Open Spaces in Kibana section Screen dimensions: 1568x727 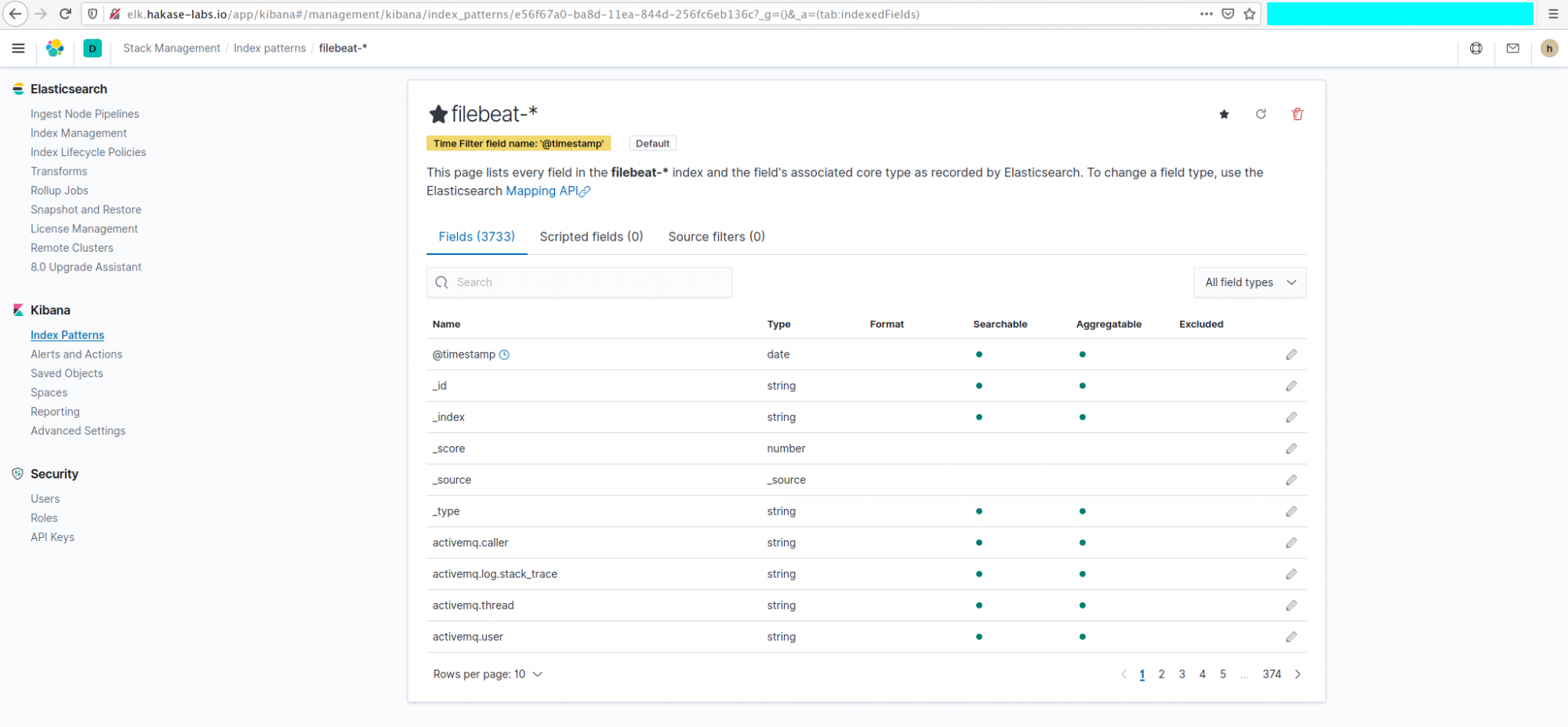tap(49, 393)
